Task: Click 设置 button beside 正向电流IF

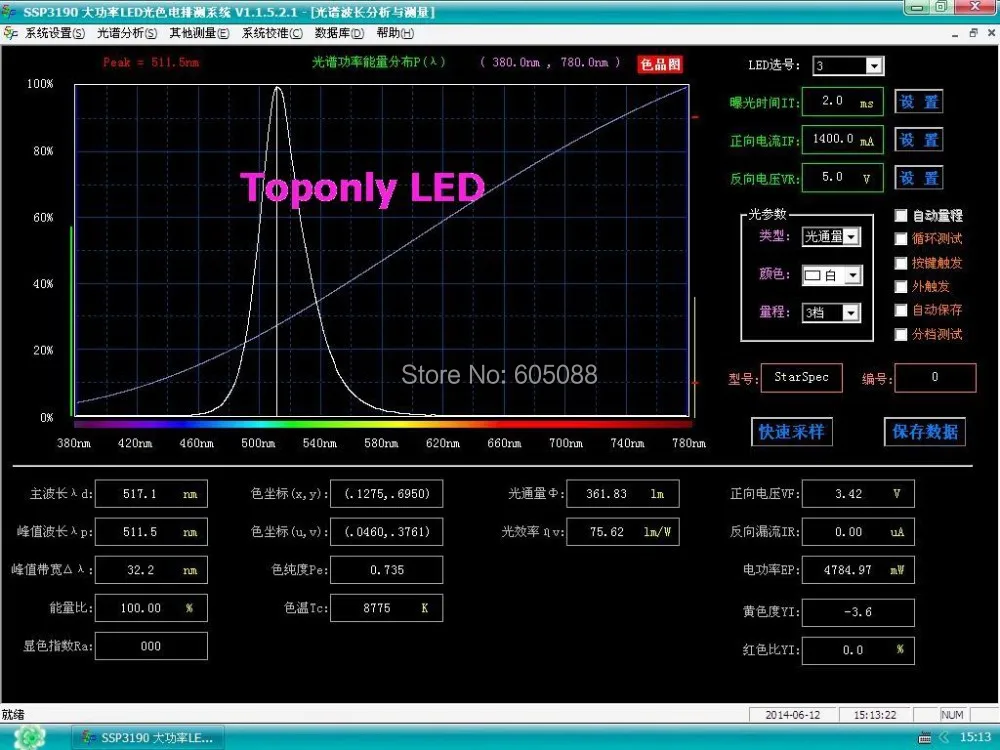Action: (919, 140)
